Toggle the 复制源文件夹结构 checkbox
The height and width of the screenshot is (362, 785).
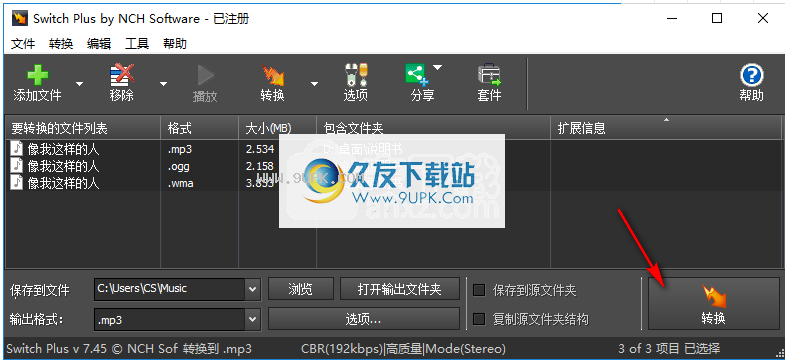479,319
